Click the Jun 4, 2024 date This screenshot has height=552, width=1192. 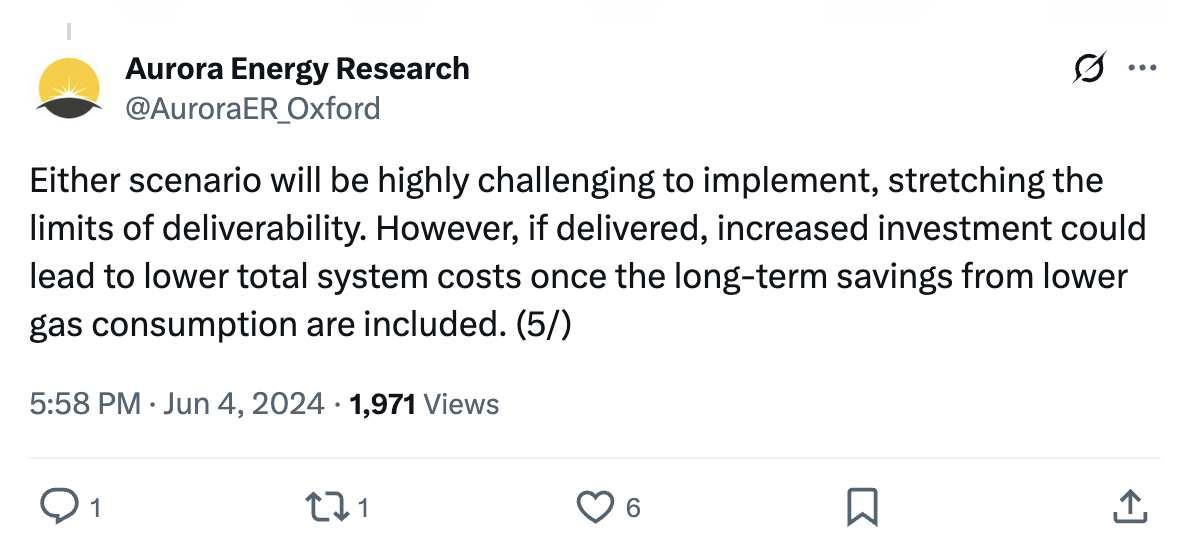[x=243, y=404]
